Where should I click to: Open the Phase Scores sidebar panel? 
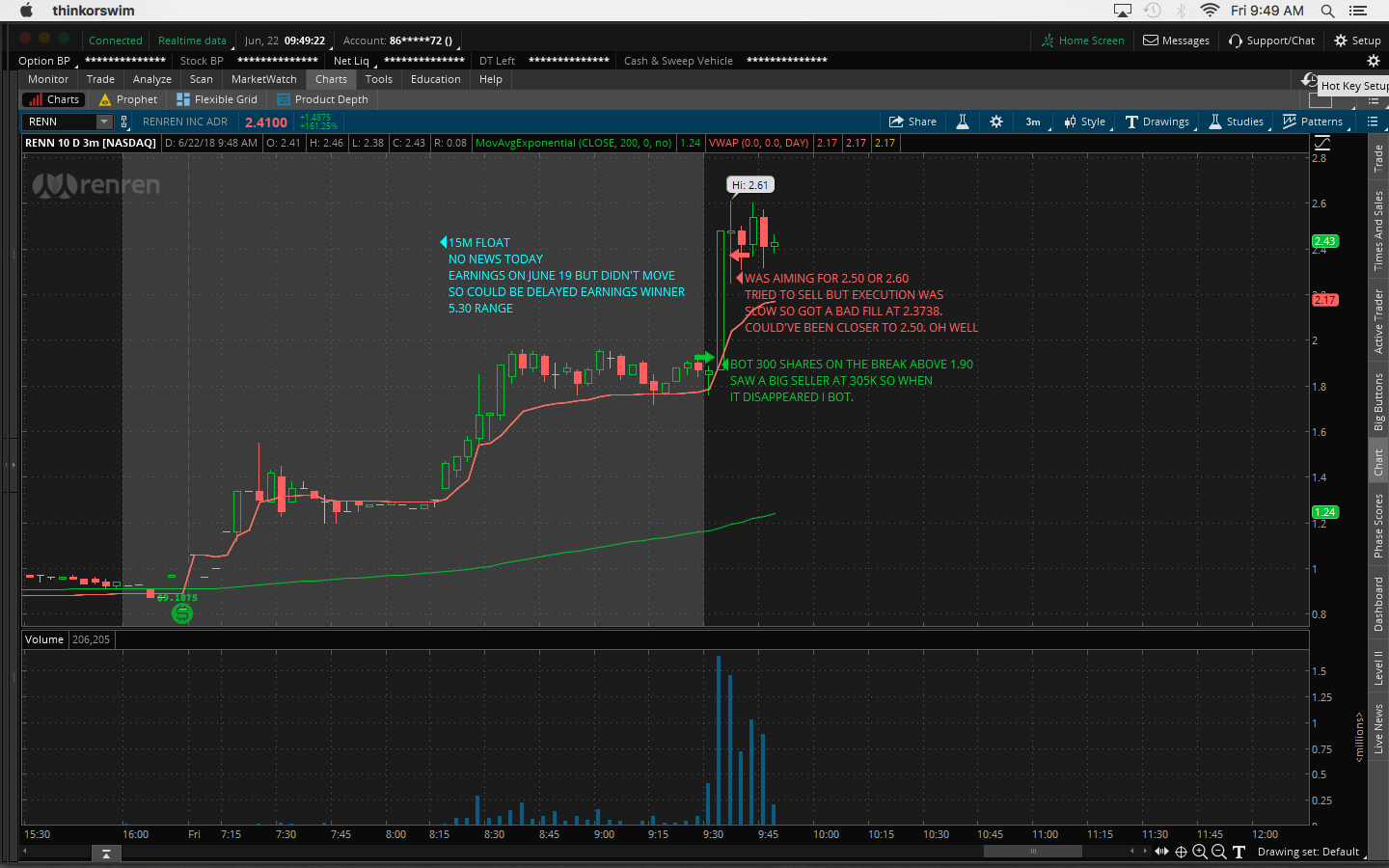[x=1378, y=526]
